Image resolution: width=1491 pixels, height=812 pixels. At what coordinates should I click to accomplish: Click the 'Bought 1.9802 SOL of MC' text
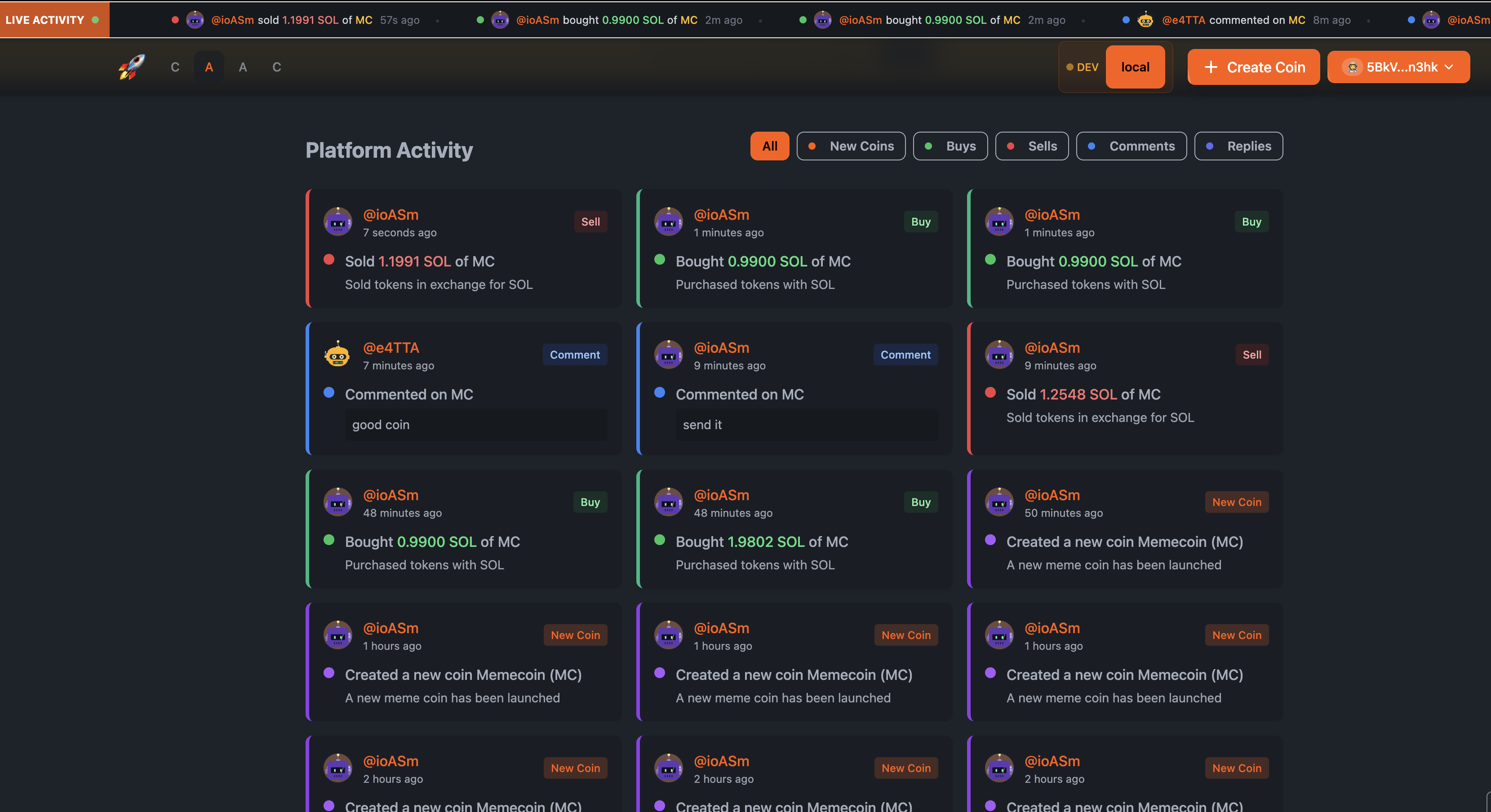[x=762, y=542]
